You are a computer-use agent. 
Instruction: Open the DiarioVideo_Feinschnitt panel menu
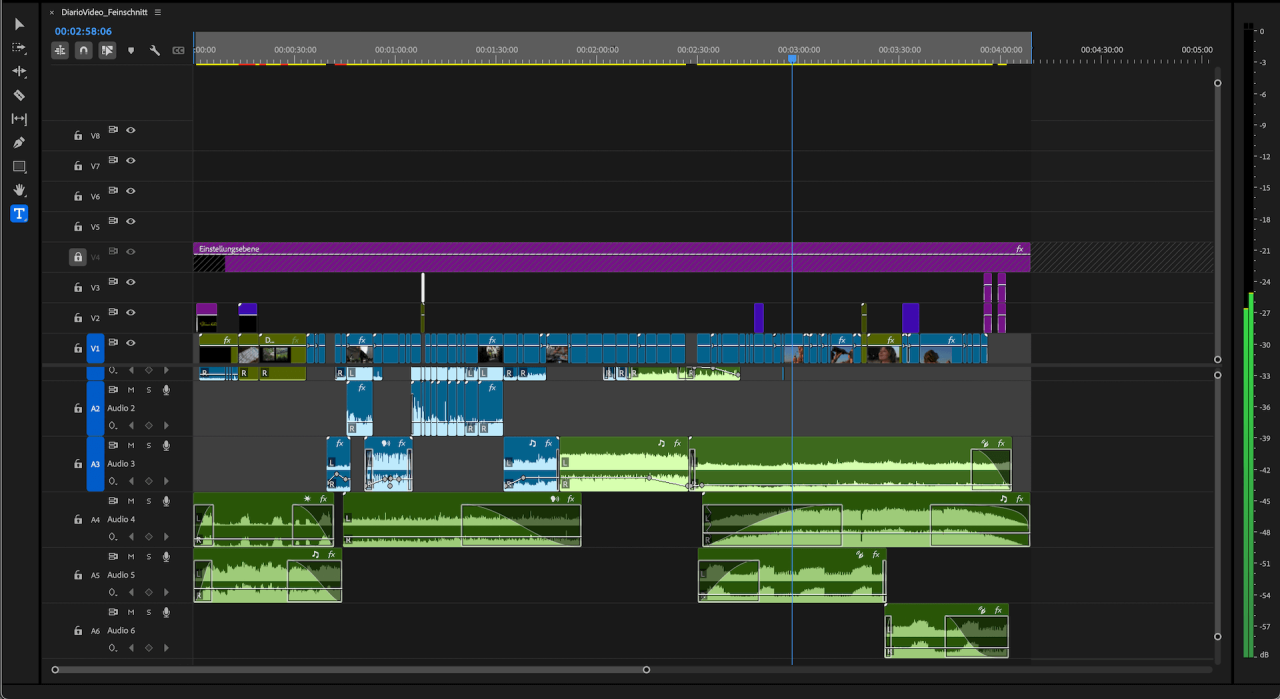[x=157, y=13]
